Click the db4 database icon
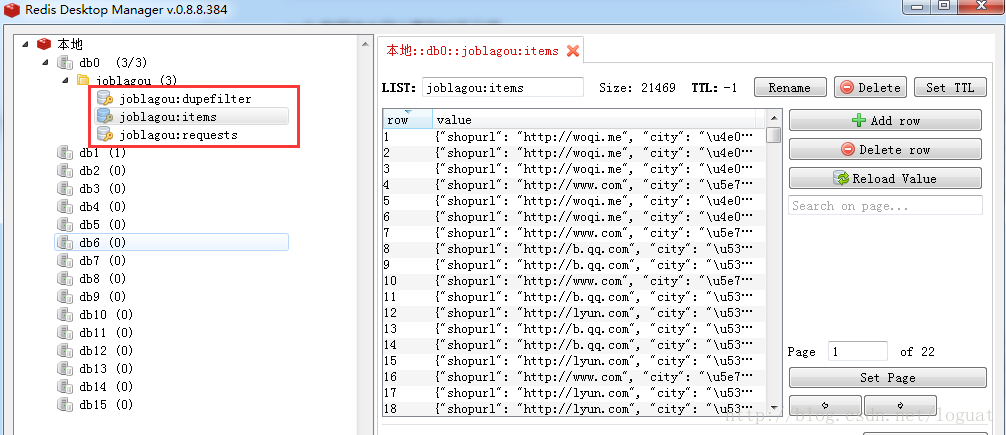This screenshot has width=1006, height=435. pos(64,207)
